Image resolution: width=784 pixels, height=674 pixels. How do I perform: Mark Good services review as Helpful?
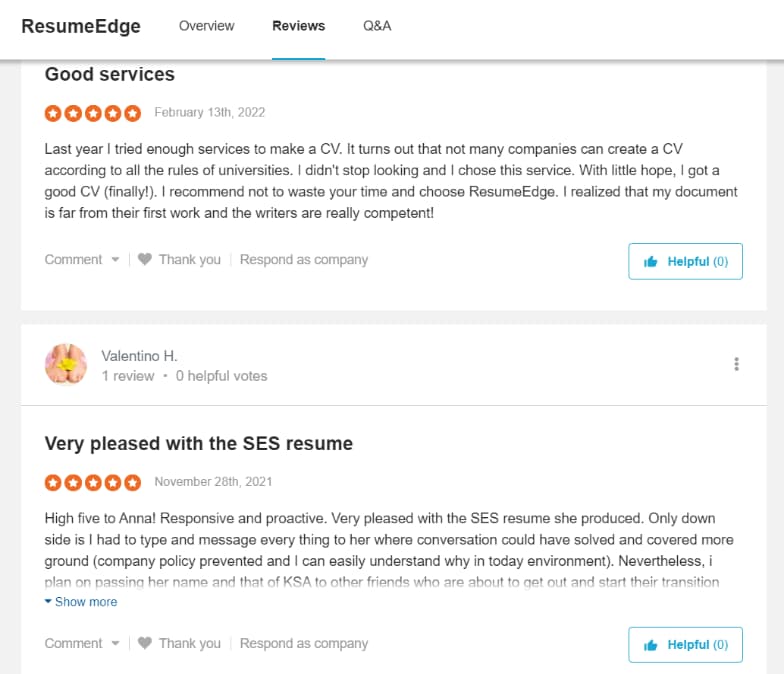pyautogui.click(x=686, y=262)
